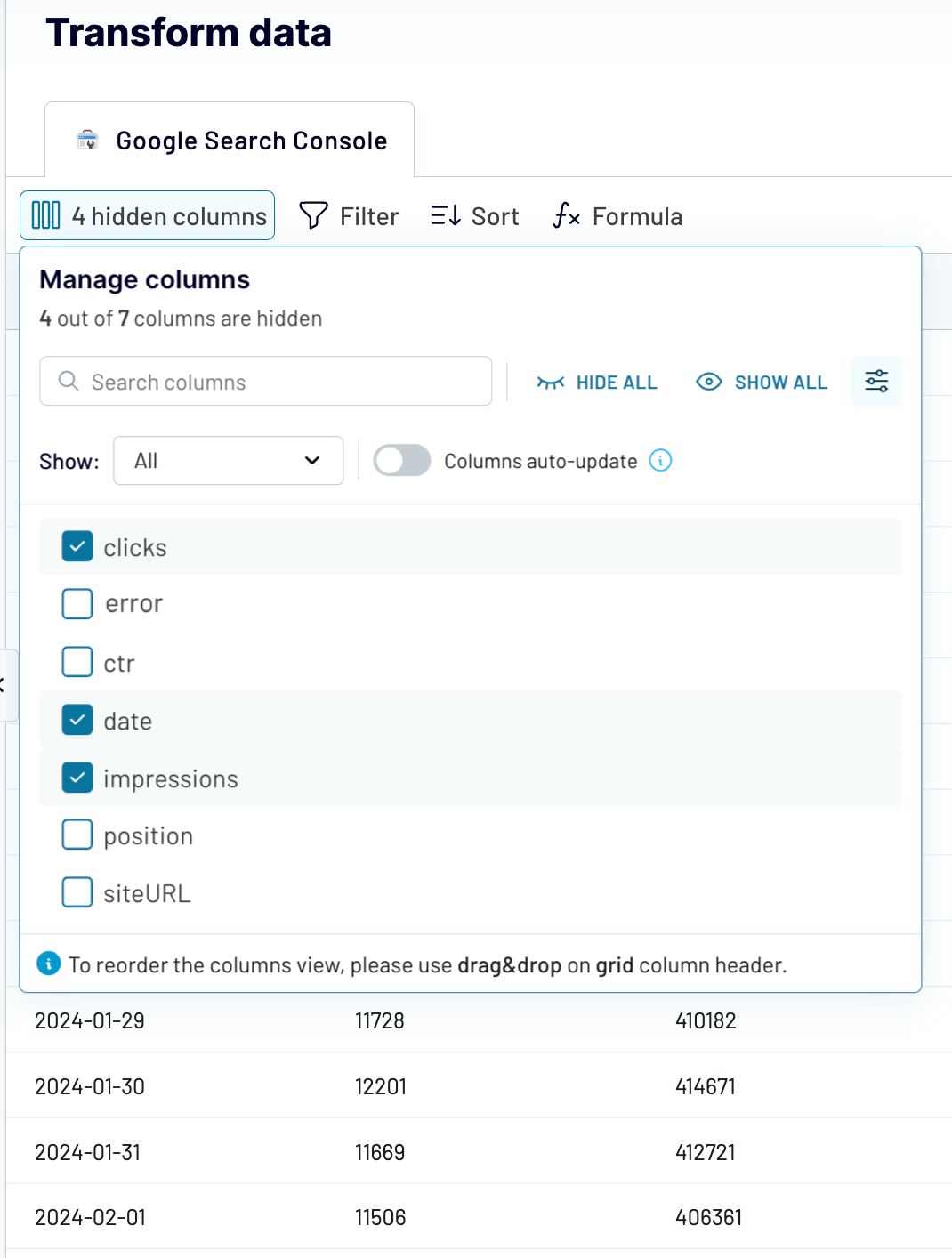Open the Formula fx tool

click(617, 216)
